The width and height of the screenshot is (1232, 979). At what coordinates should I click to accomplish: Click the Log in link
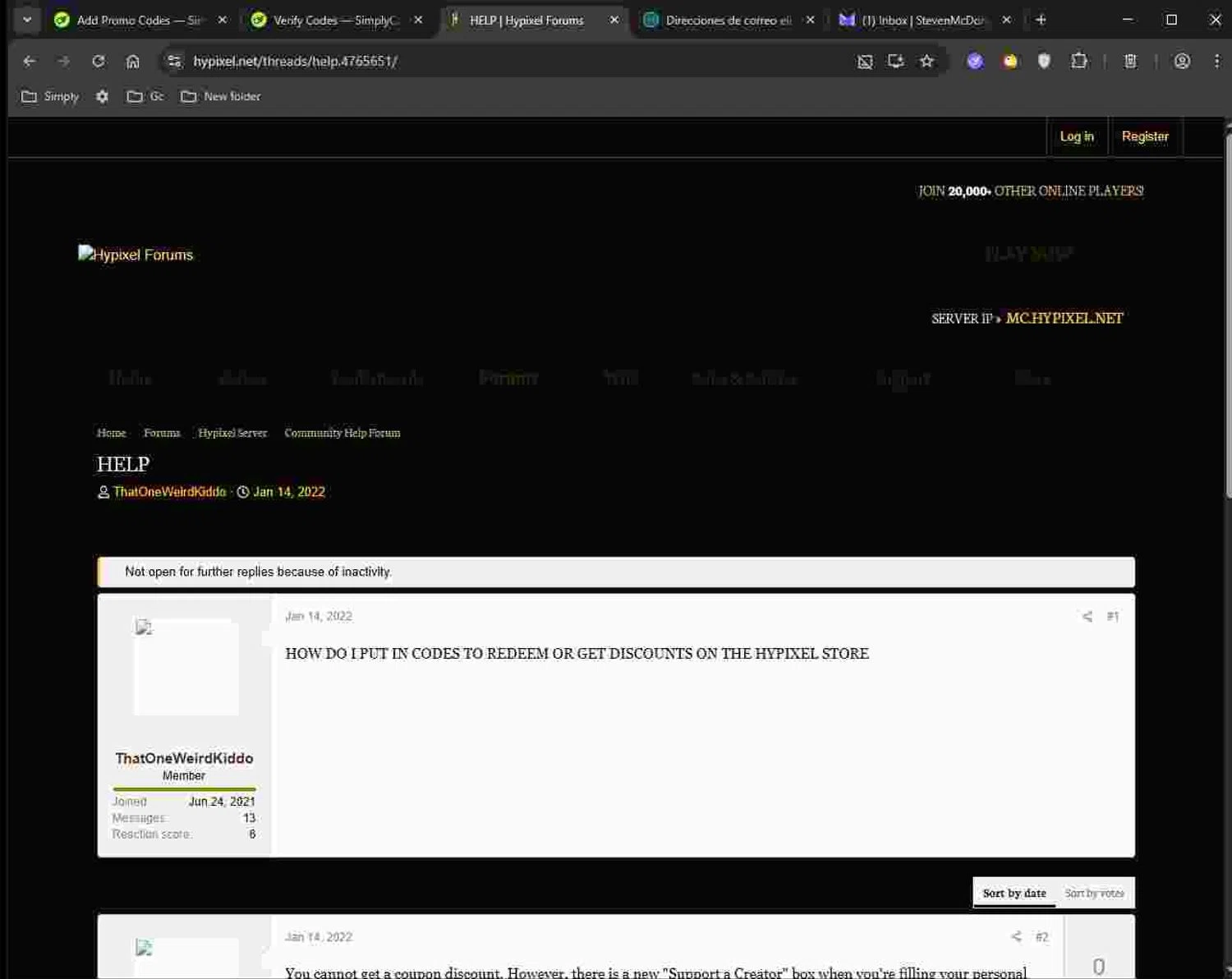point(1077,136)
